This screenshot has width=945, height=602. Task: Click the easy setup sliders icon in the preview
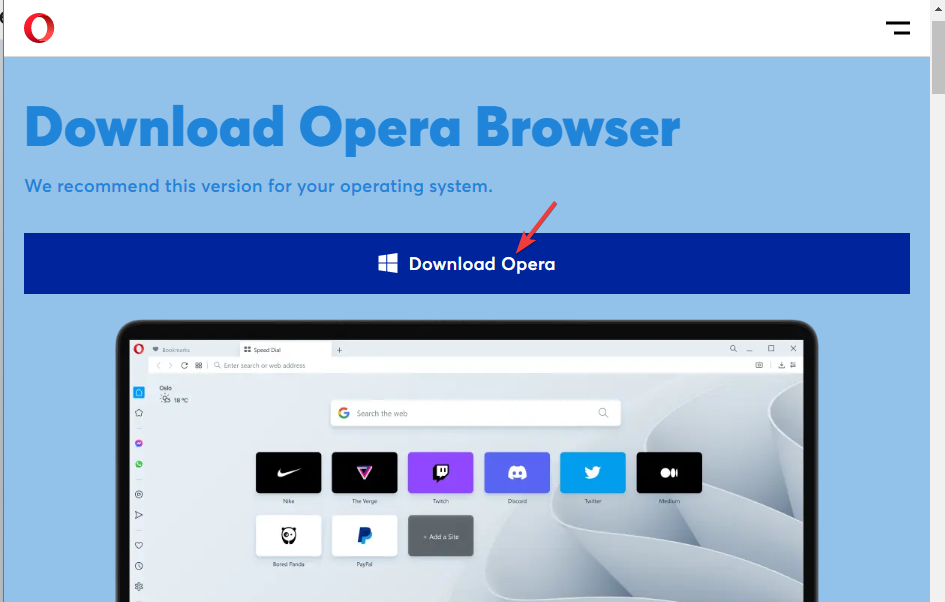[x=793, y=365]
